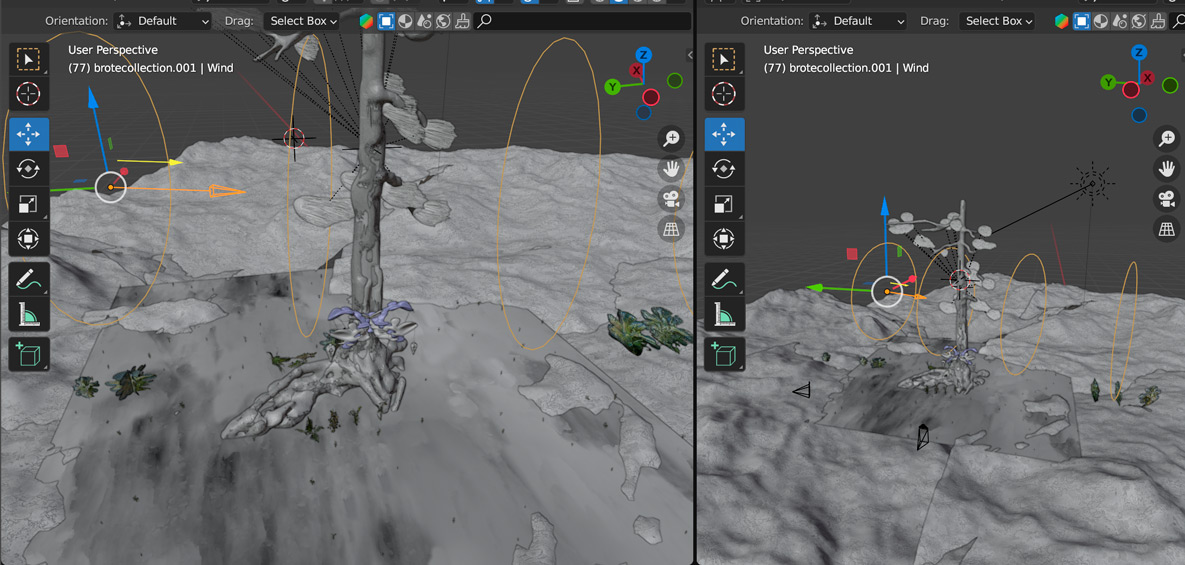Expand the sidebar arrow at left viewport edge
The width and height of the screenshot is (1185, 565).
click(x=689, y=55)
